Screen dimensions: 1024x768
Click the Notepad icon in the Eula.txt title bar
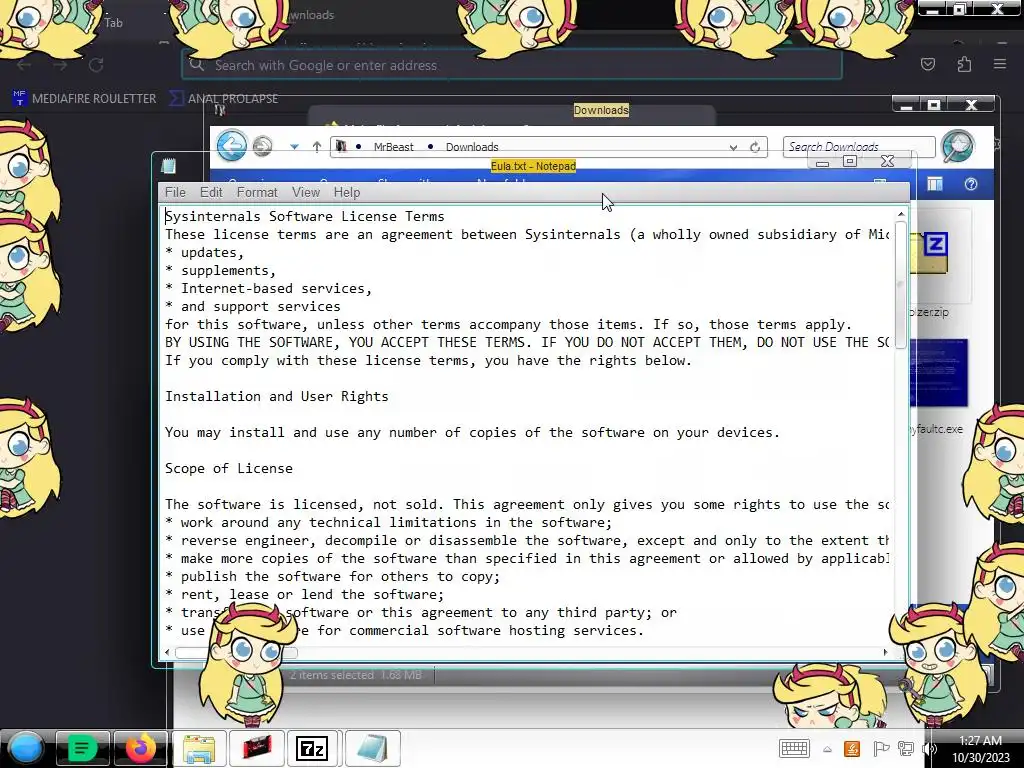pos(168,166)
